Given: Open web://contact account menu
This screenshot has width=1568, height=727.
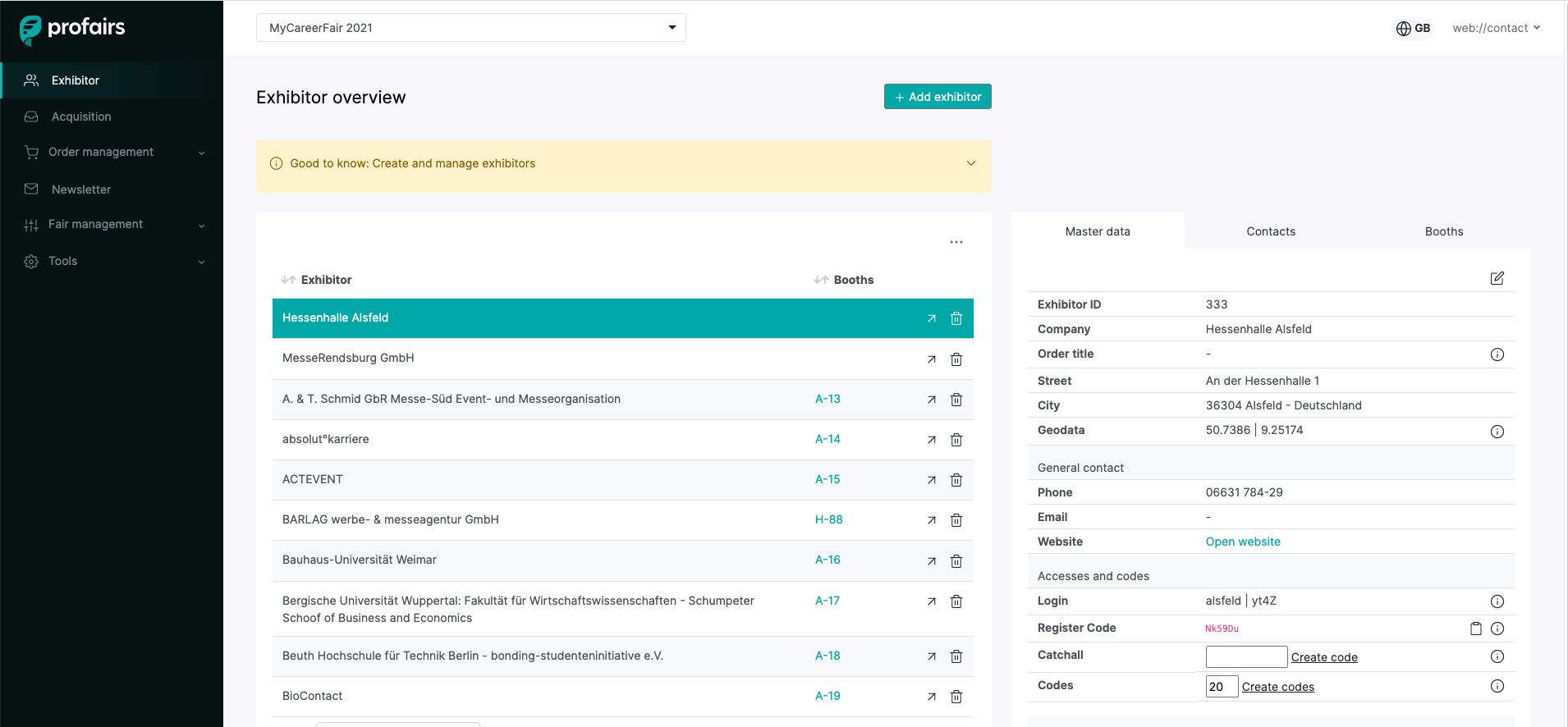Looking at the screenshot, I should tap(1496, 28).
